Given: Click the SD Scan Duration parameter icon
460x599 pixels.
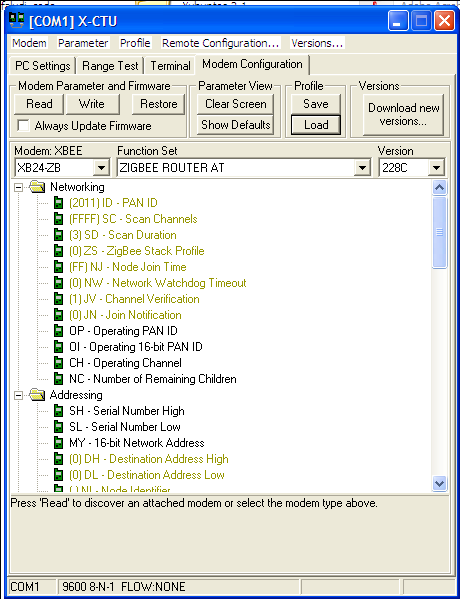Looking at the screenshot, I should [x=58, y=235].
